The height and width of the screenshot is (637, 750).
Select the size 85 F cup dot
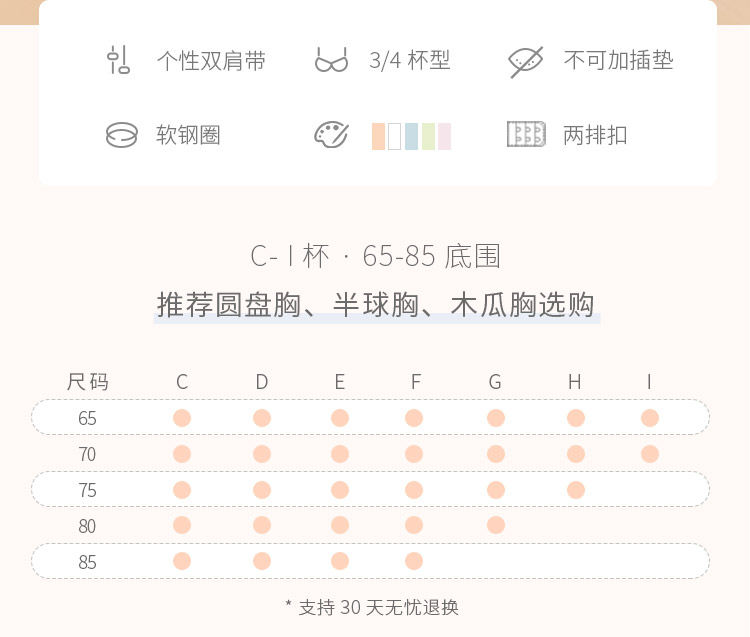(x=414, y=561)
